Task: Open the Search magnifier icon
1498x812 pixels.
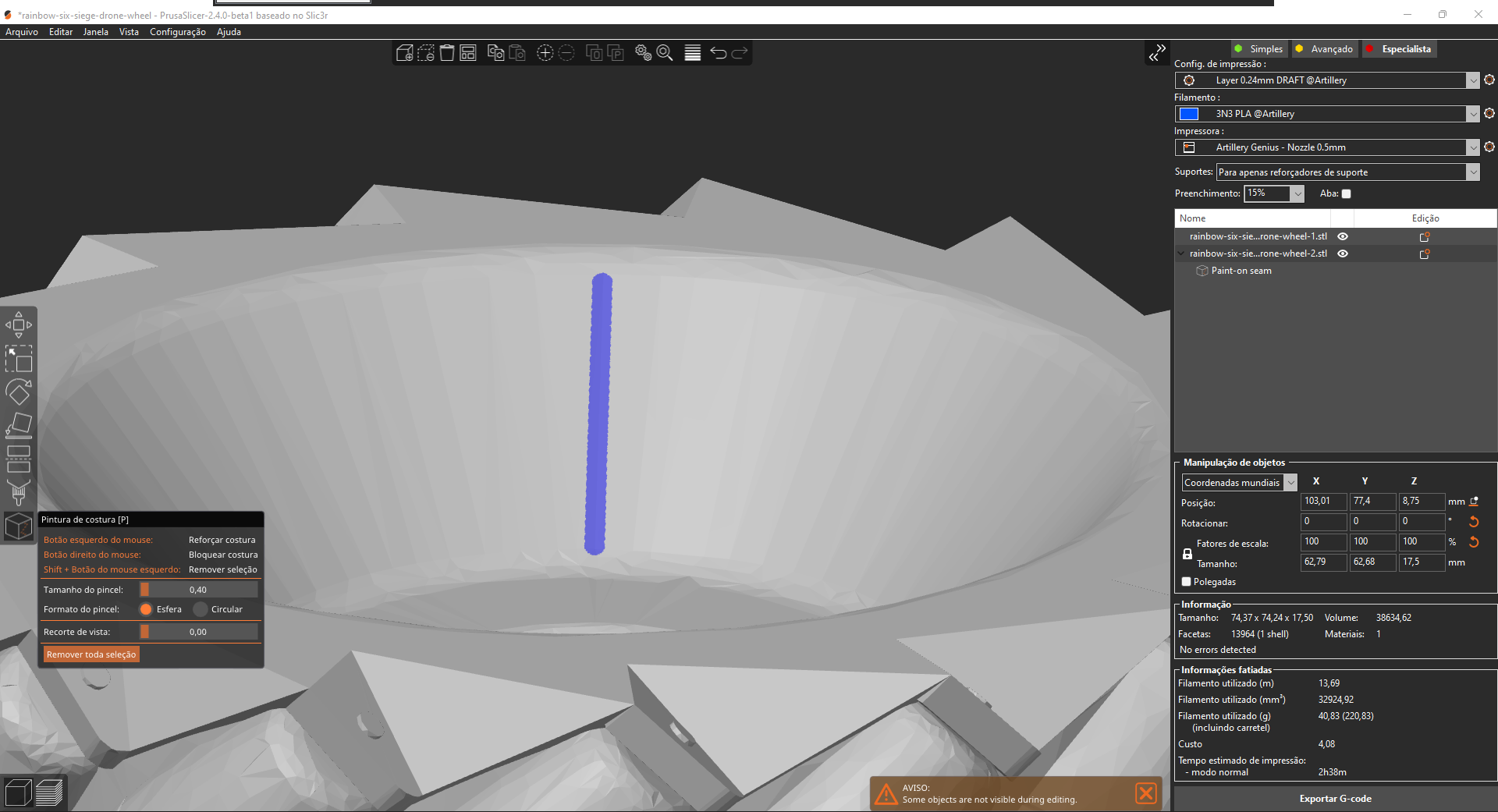Action: tap(665, 53)
